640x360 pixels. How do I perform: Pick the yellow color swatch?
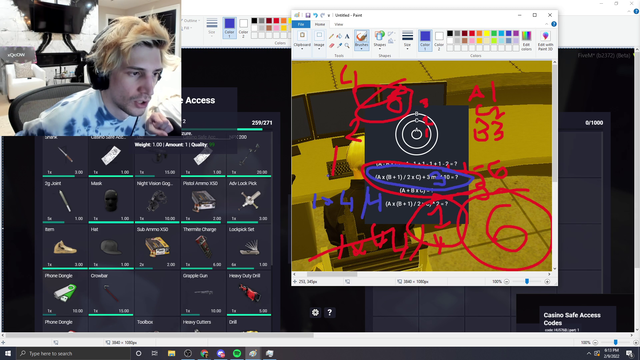pyautogui.click(x=487, y=33)
